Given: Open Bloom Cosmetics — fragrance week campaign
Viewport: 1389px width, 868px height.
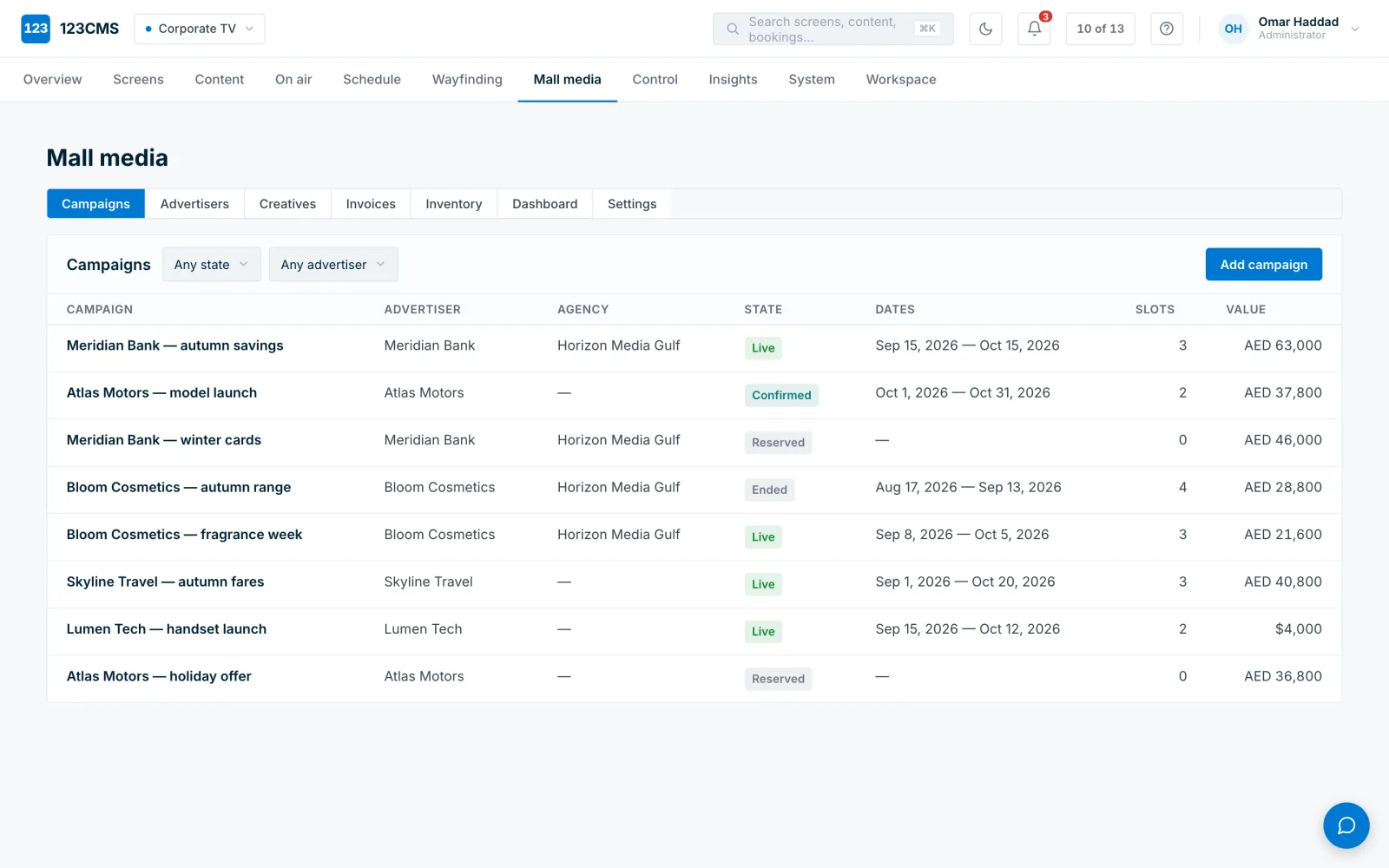Looking at the screenshot, I should click(184, 535).
